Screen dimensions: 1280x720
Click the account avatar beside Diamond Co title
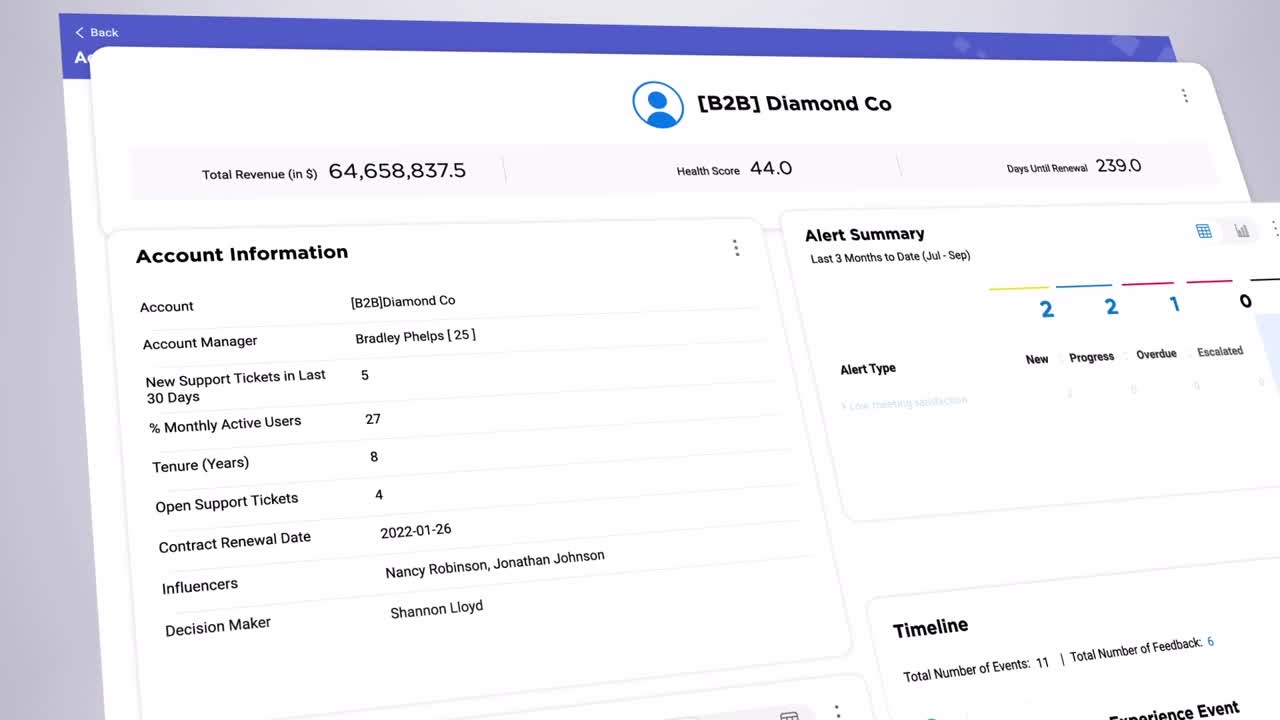(658, 104)
